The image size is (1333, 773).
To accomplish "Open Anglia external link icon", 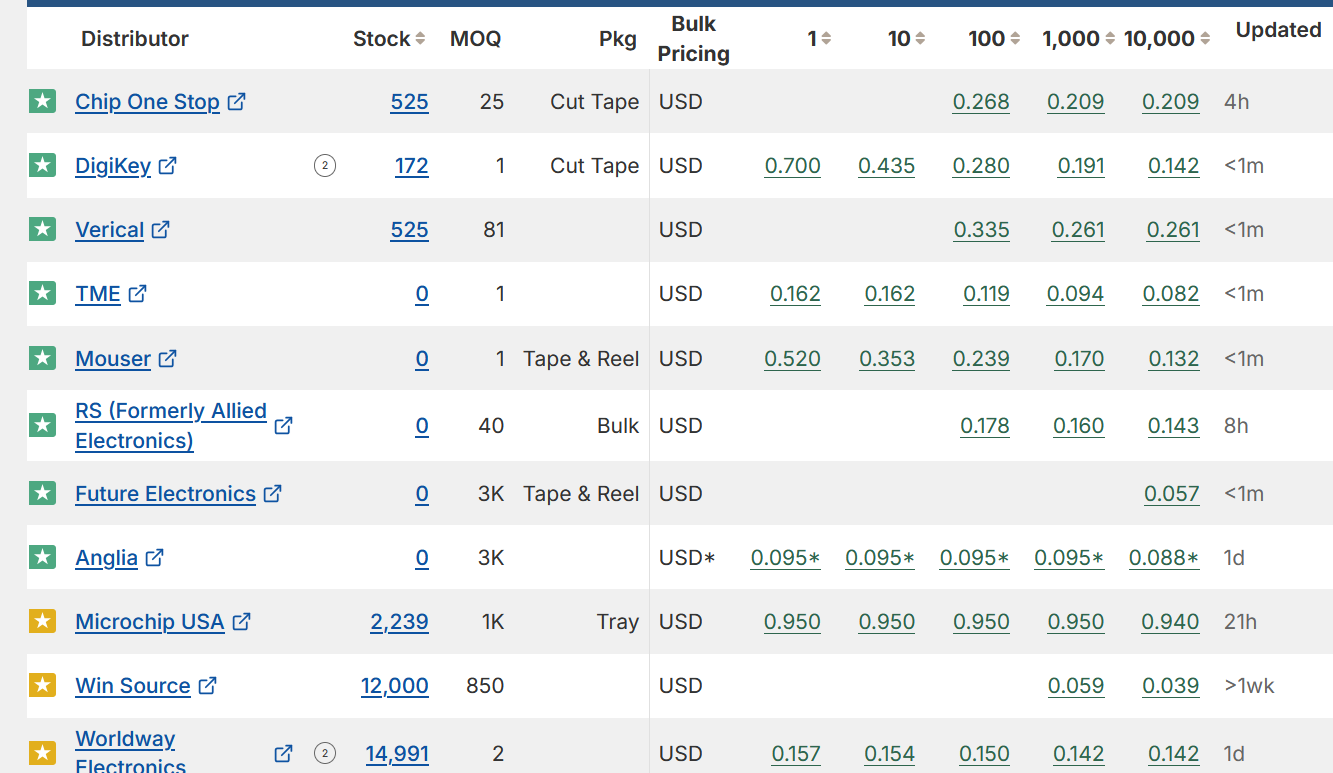I will click(155, 557).
